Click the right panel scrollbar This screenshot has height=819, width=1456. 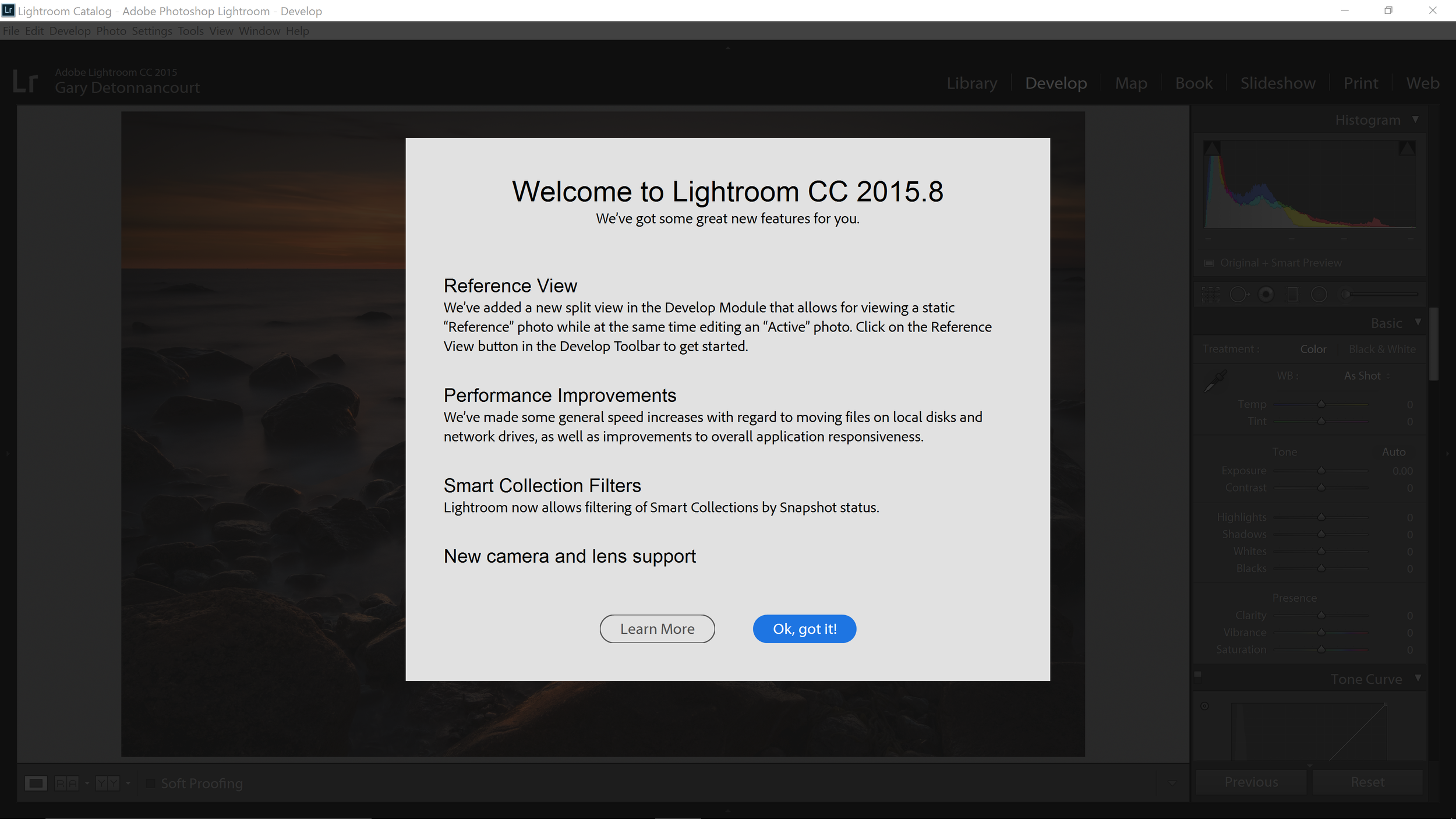point(1433,344)
